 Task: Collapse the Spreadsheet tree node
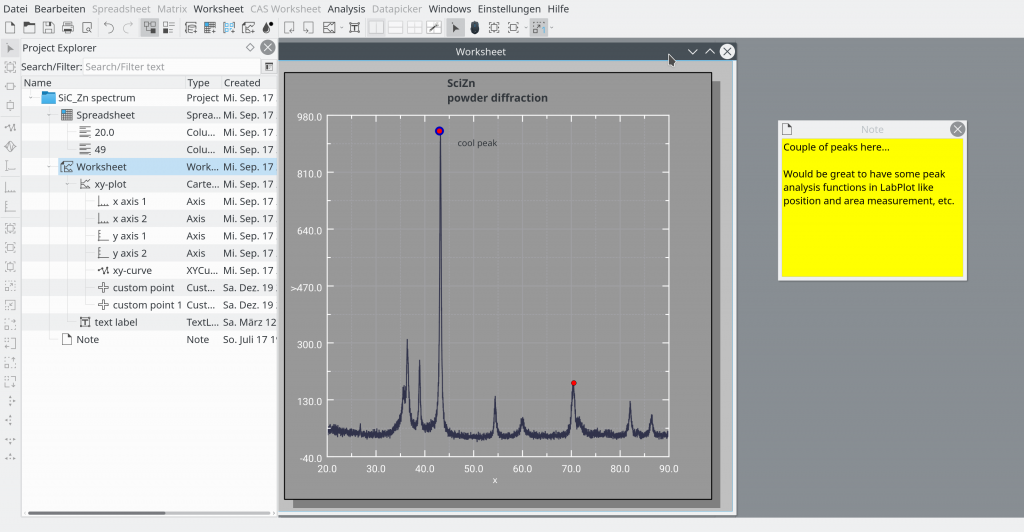coord(49,115)
